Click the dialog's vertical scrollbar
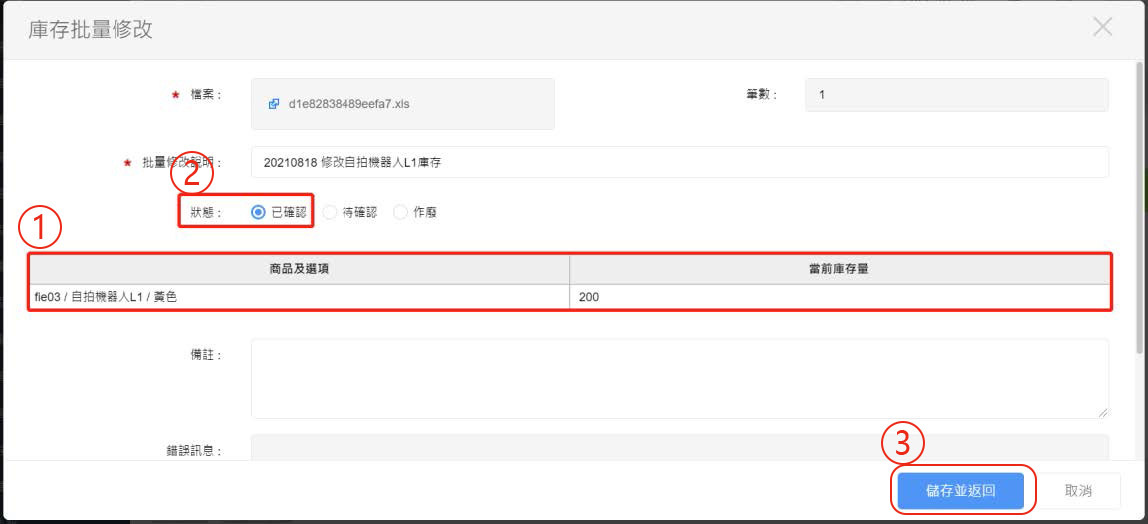Image resolution: width=1148 pixels, height=524 pixels. click(x=1141, y=200)
